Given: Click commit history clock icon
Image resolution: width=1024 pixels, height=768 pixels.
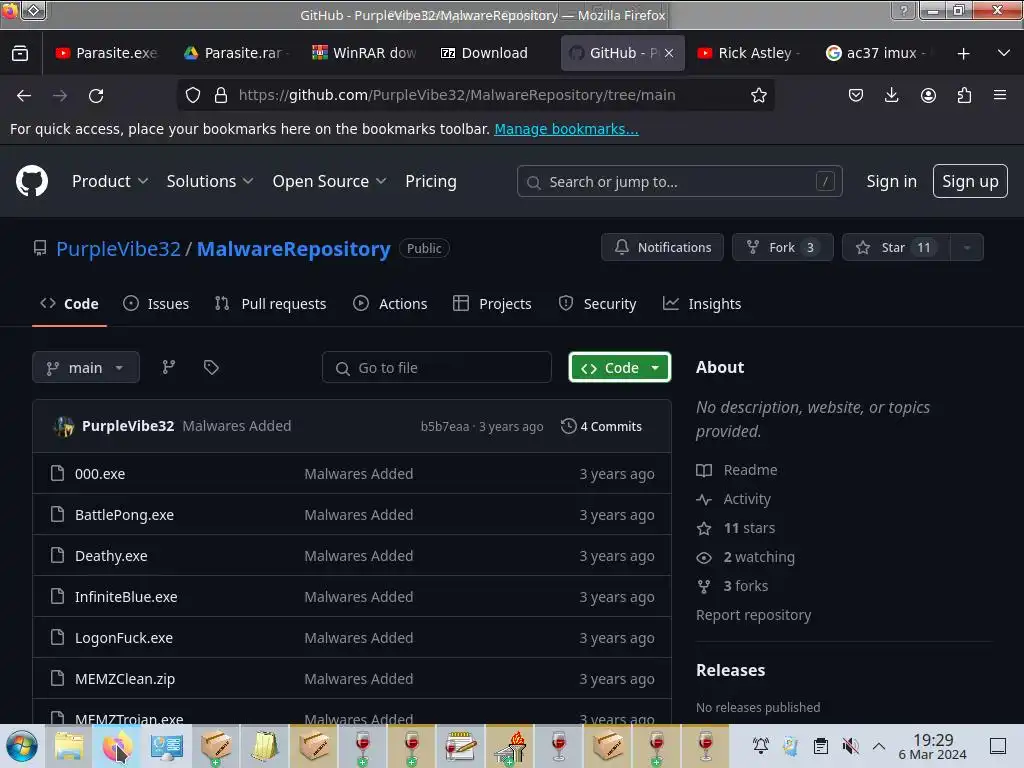Looking at the screenshot, I should pos(568,426).
